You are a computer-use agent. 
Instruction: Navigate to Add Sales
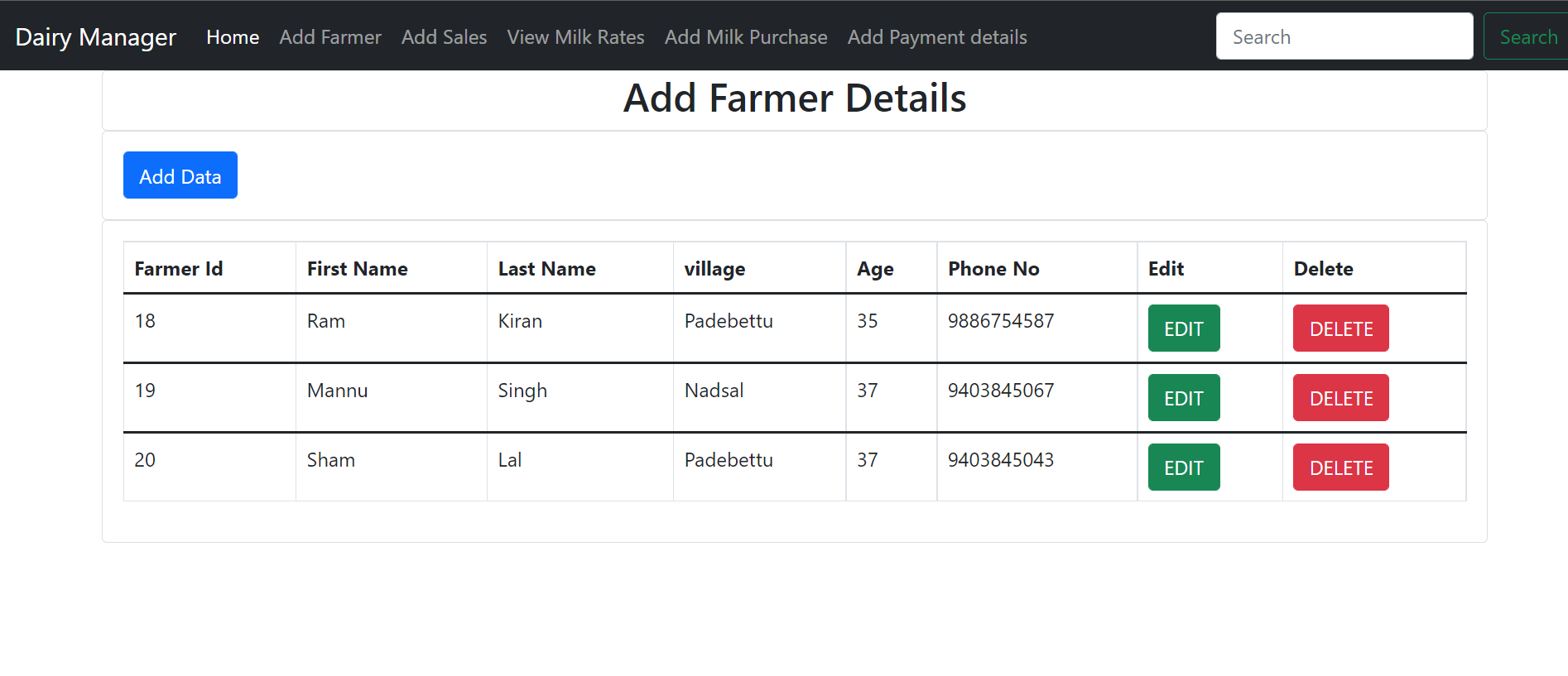(444, 37)
